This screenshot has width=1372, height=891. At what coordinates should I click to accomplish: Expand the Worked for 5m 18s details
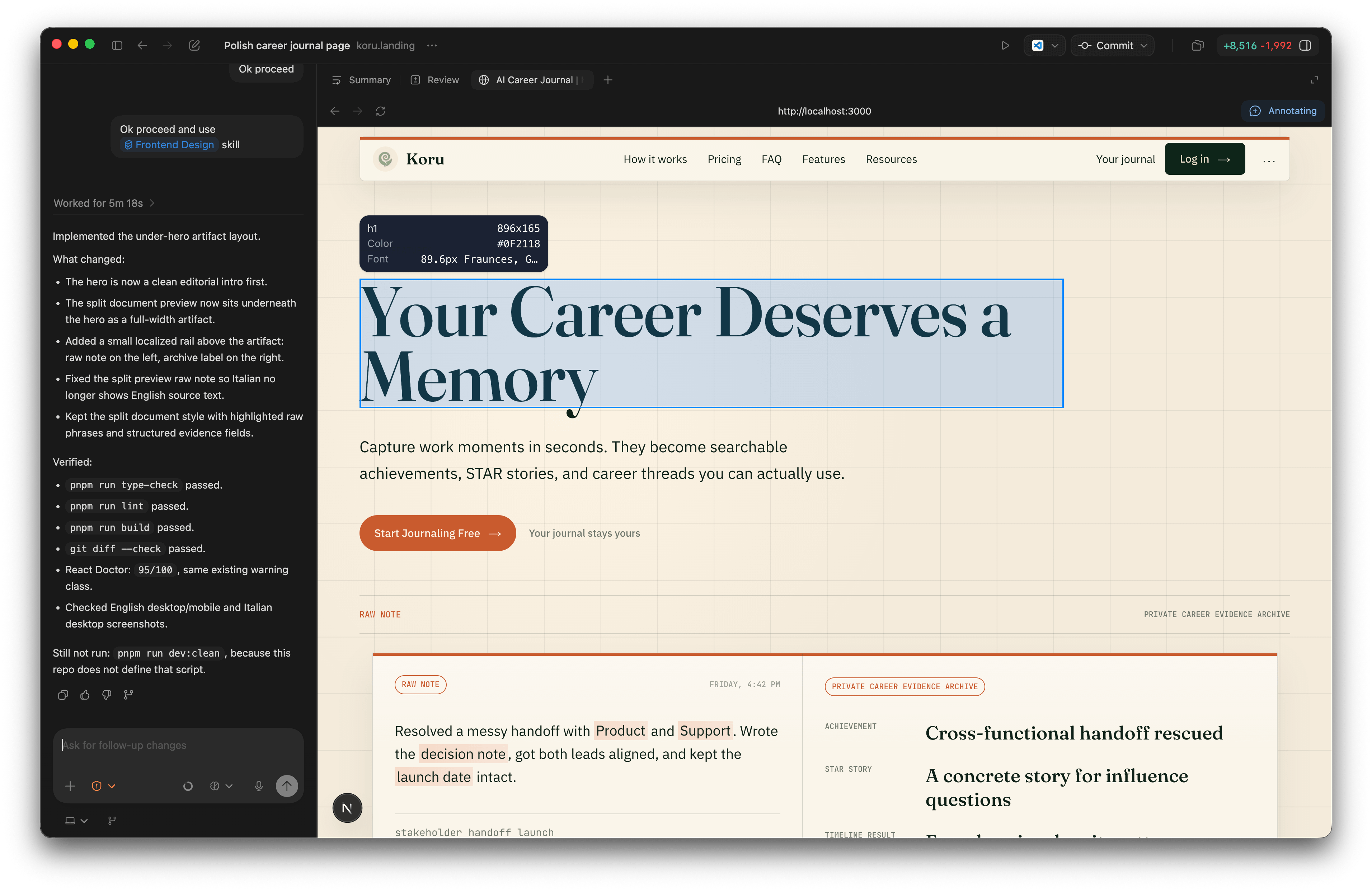tap(104, 203)
